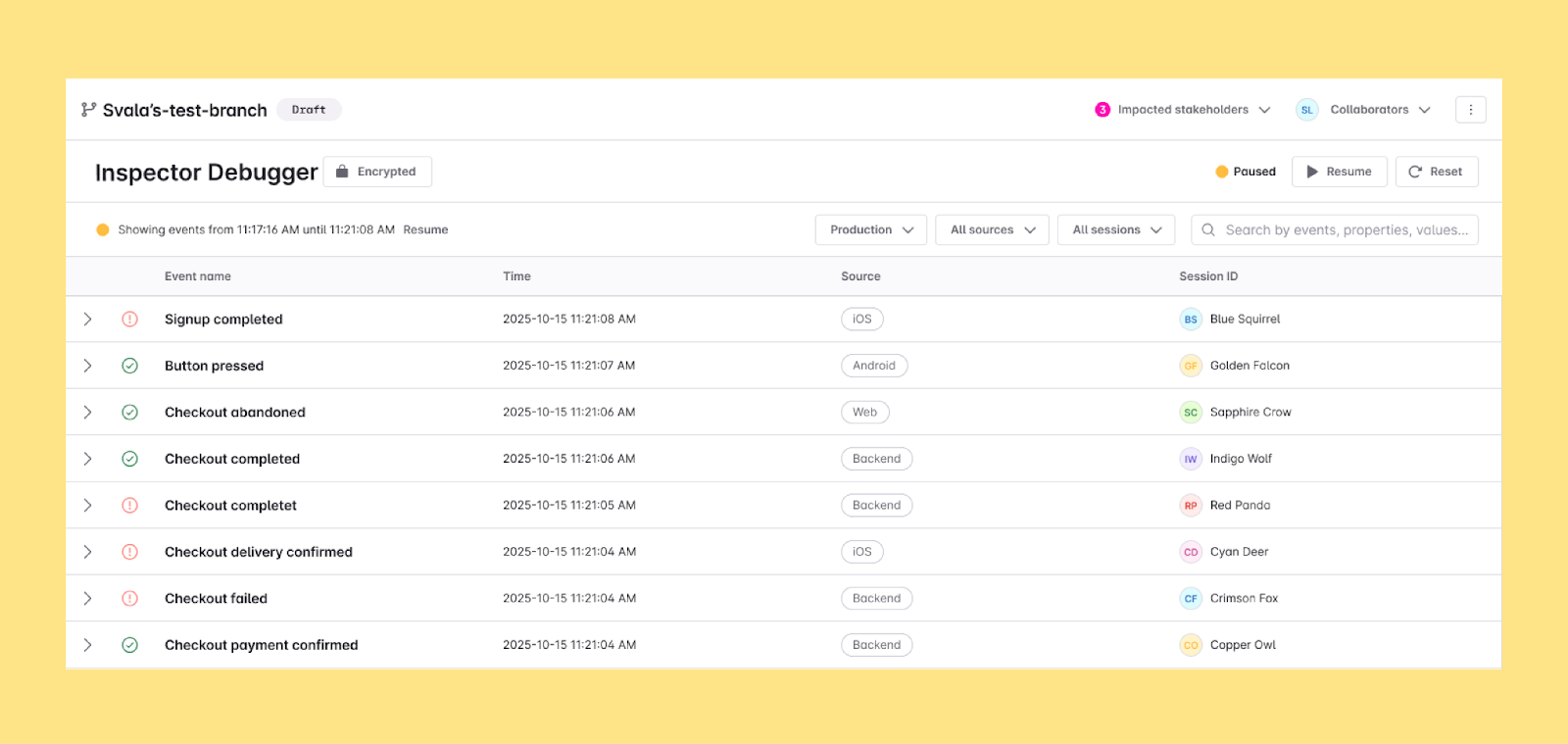Viewport: 1568px width, 744px height.
Task: Expand the Checkout completed event row
Action: (x=87, y=459)
